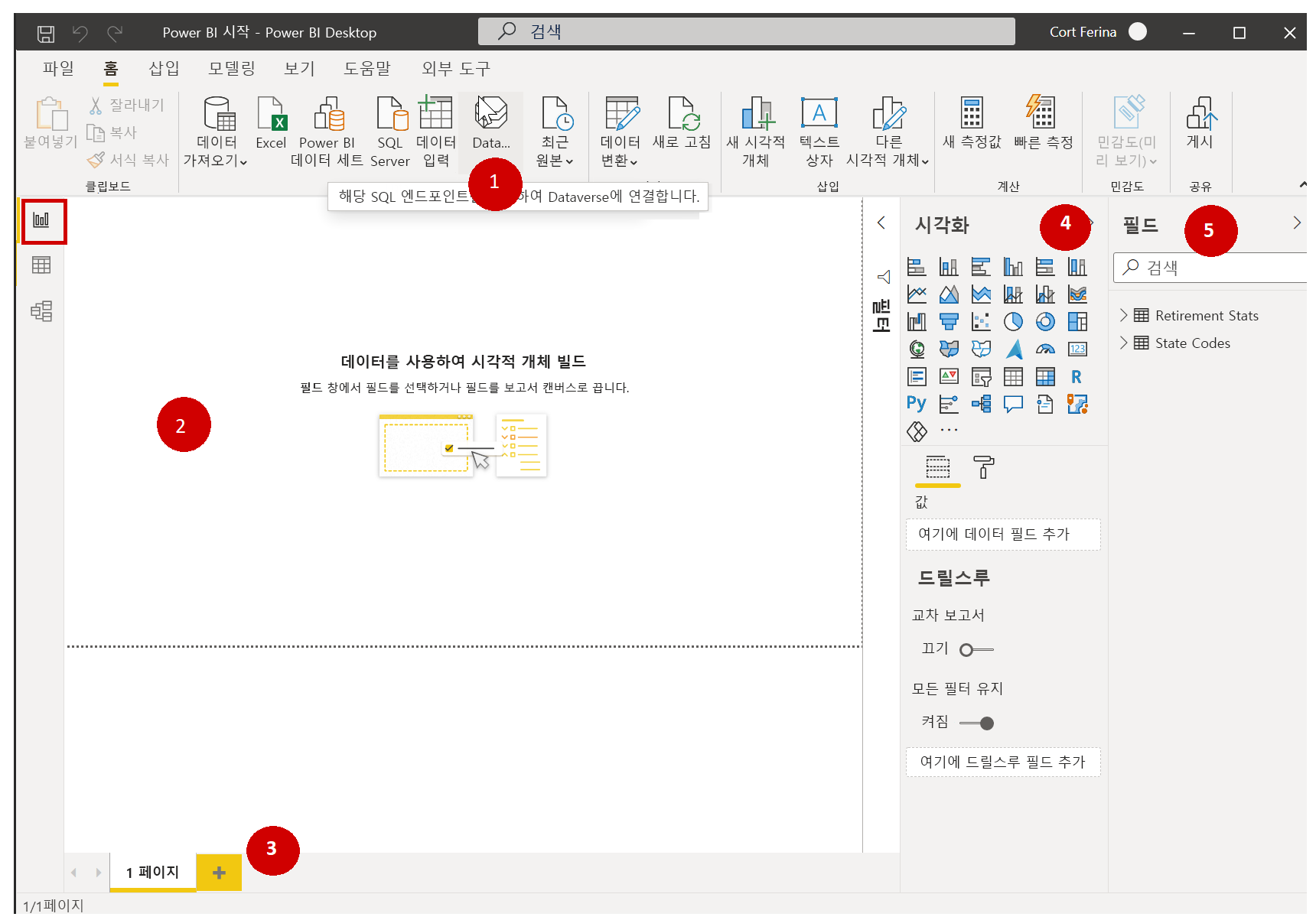
Task: Switch to the 삽입 ribbon tab
Action: tap(164, 68)
